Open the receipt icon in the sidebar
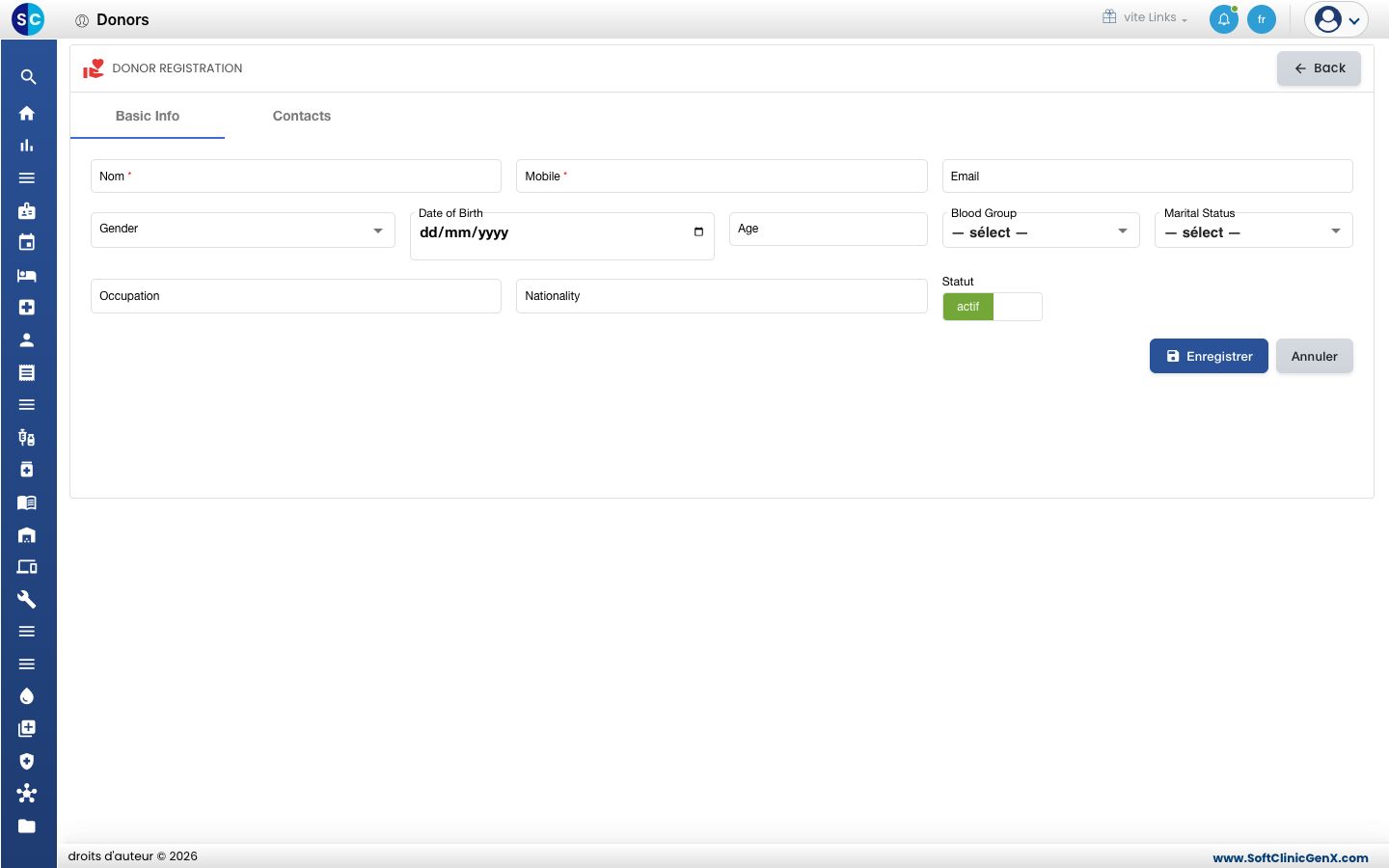This screenshot has width=1389, height=868. point(27,372)
